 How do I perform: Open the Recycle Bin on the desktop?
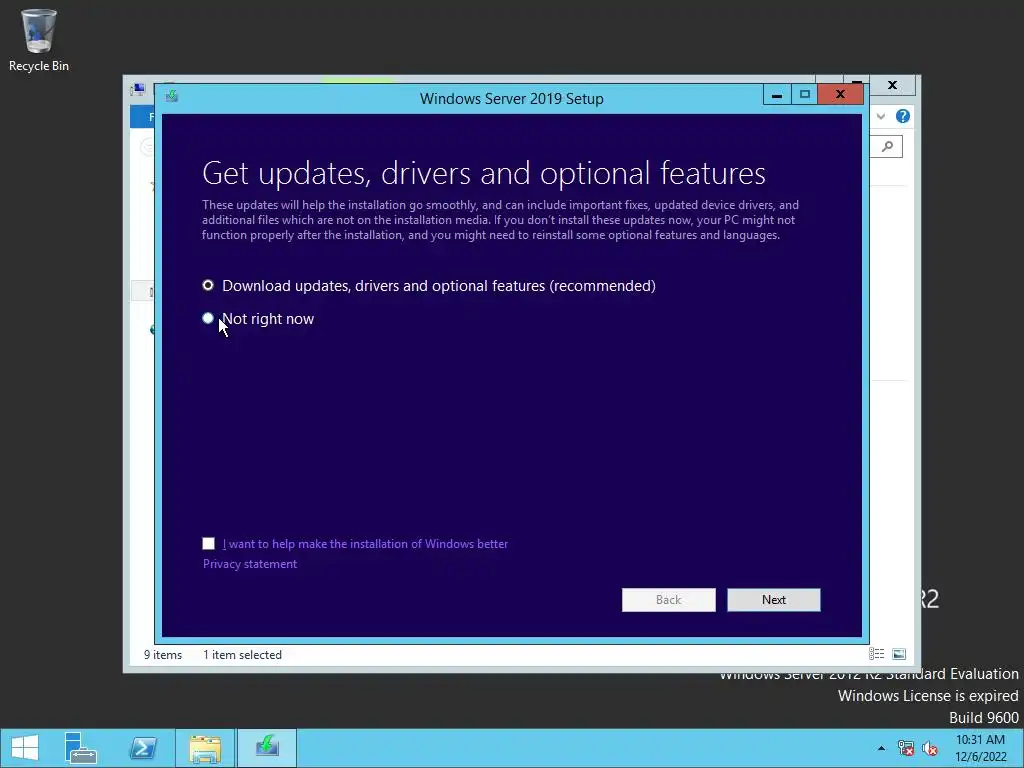[x=39, y=40]
